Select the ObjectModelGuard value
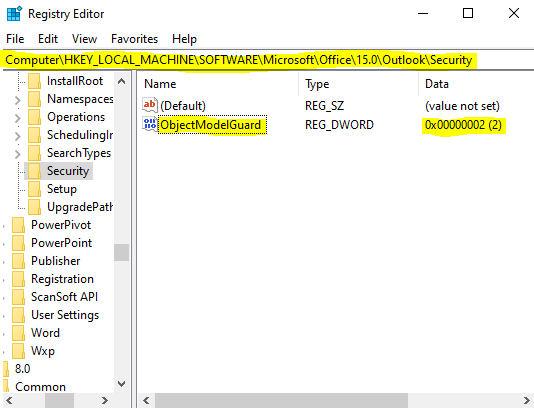This screenshot has width=534, height=408. pyautogui.click(x=212, y=125)
